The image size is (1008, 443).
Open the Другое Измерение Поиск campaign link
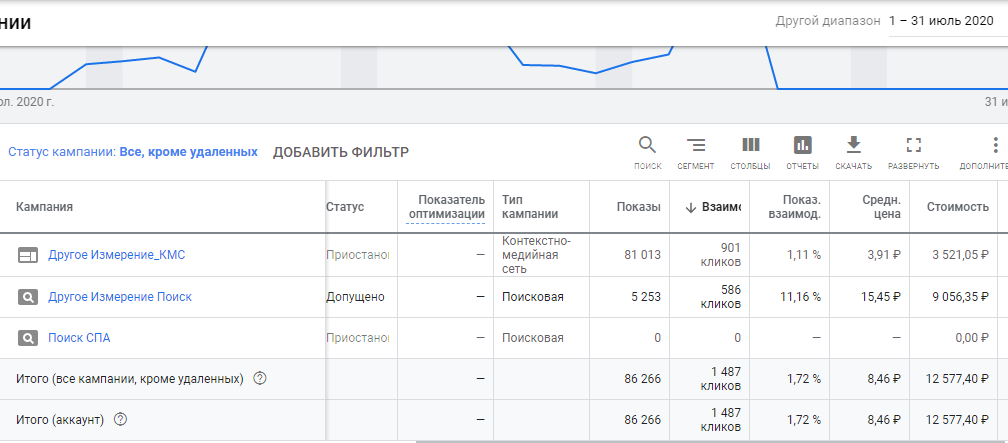pos(120,297)
